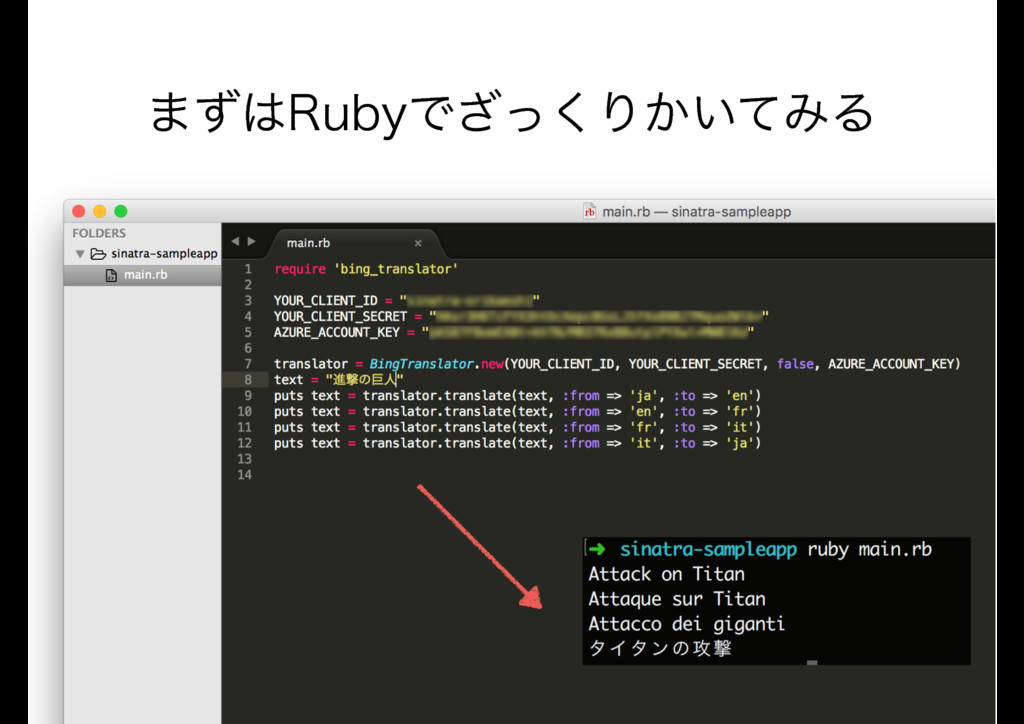The width and height of the screenshot is (1024, 724).
Task: Click the FOLDERS sidebar heading
Action: pyautogui.click(x=99, y=233)
